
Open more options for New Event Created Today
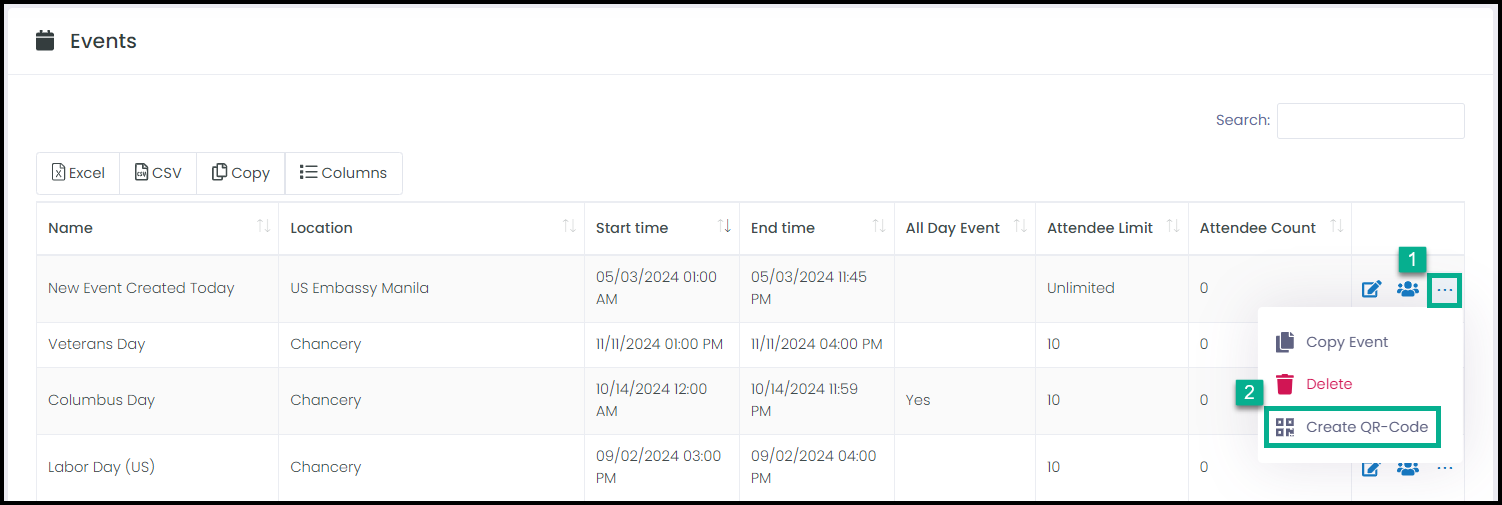coord(1445,290)
